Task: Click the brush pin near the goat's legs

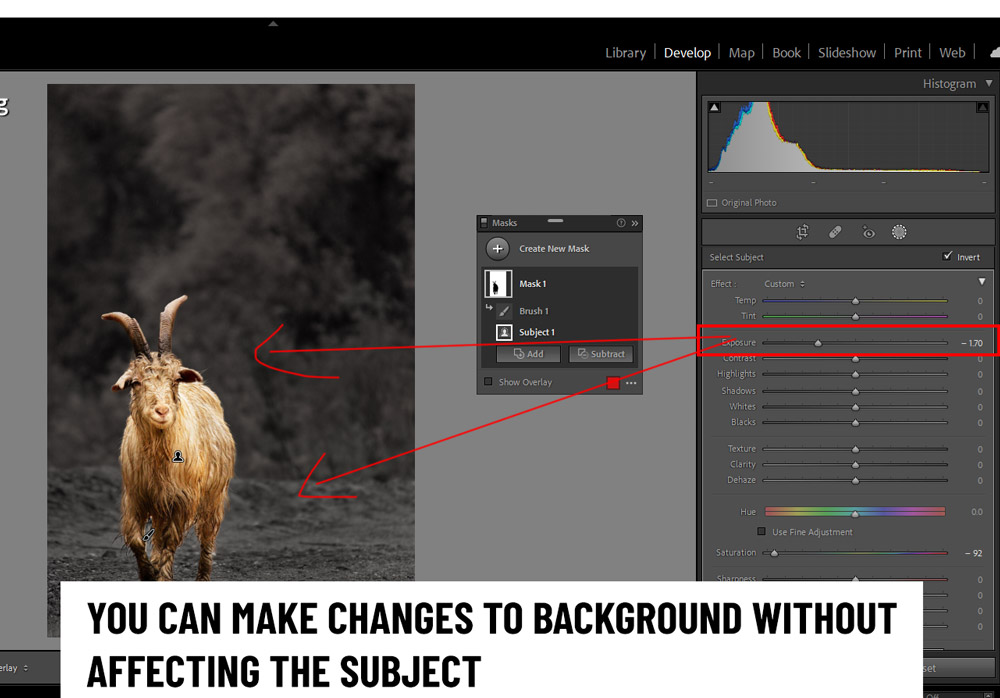Action: click(148, 534)
